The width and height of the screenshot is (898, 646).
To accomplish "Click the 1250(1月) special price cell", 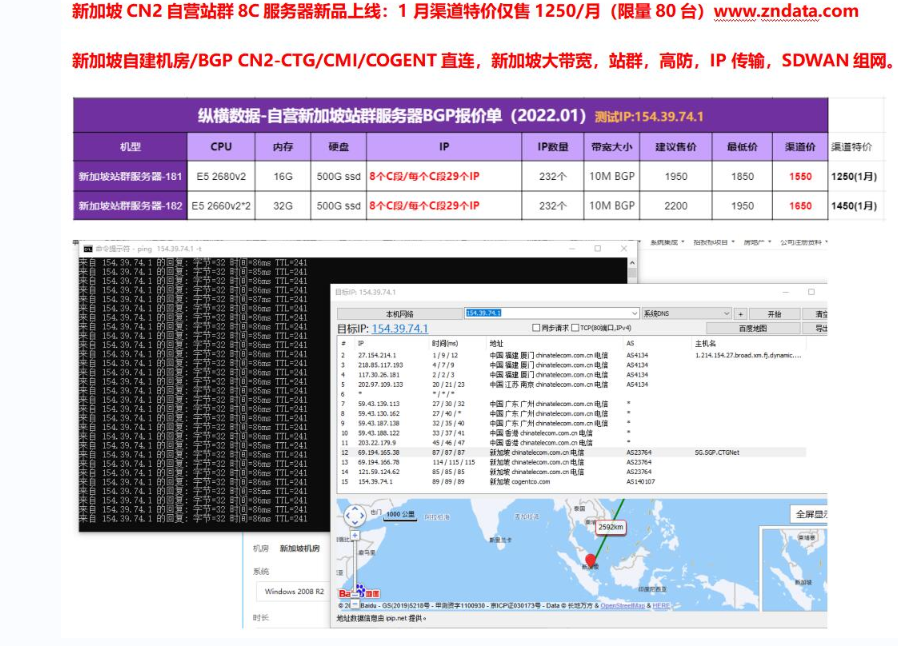I will click(854, 176).
